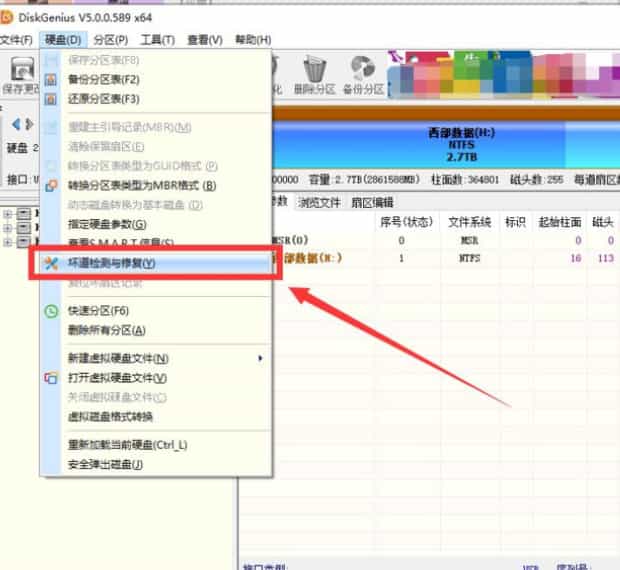This screenshot has height=570, width=620.
Task: Expand the first disk tree node
Action: click(8, 213)
